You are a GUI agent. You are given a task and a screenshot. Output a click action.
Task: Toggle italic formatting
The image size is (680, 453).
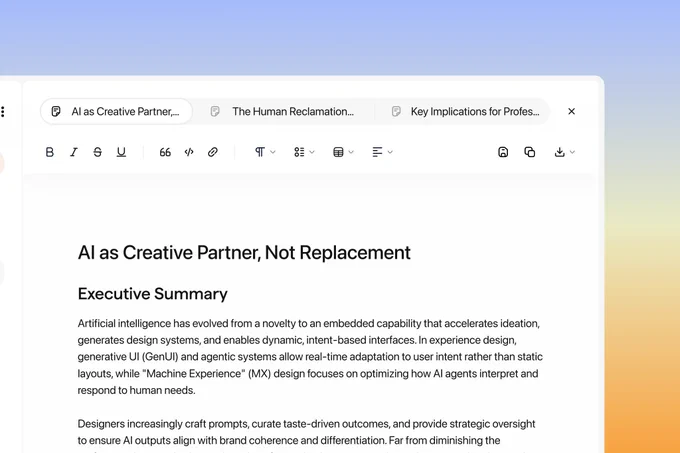point(74,152)
